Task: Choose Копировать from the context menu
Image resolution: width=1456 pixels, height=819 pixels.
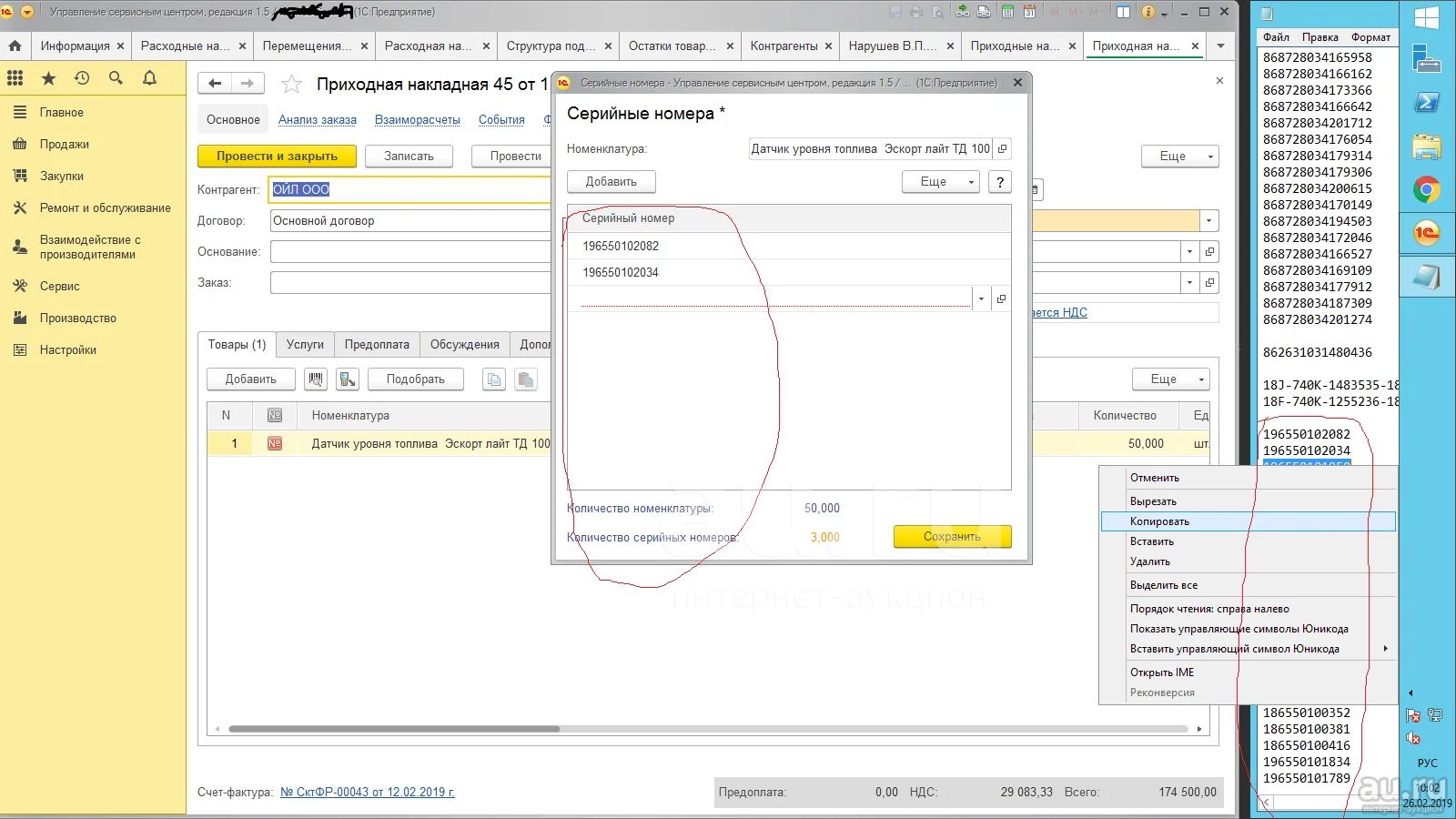Action: [1159, 521]
